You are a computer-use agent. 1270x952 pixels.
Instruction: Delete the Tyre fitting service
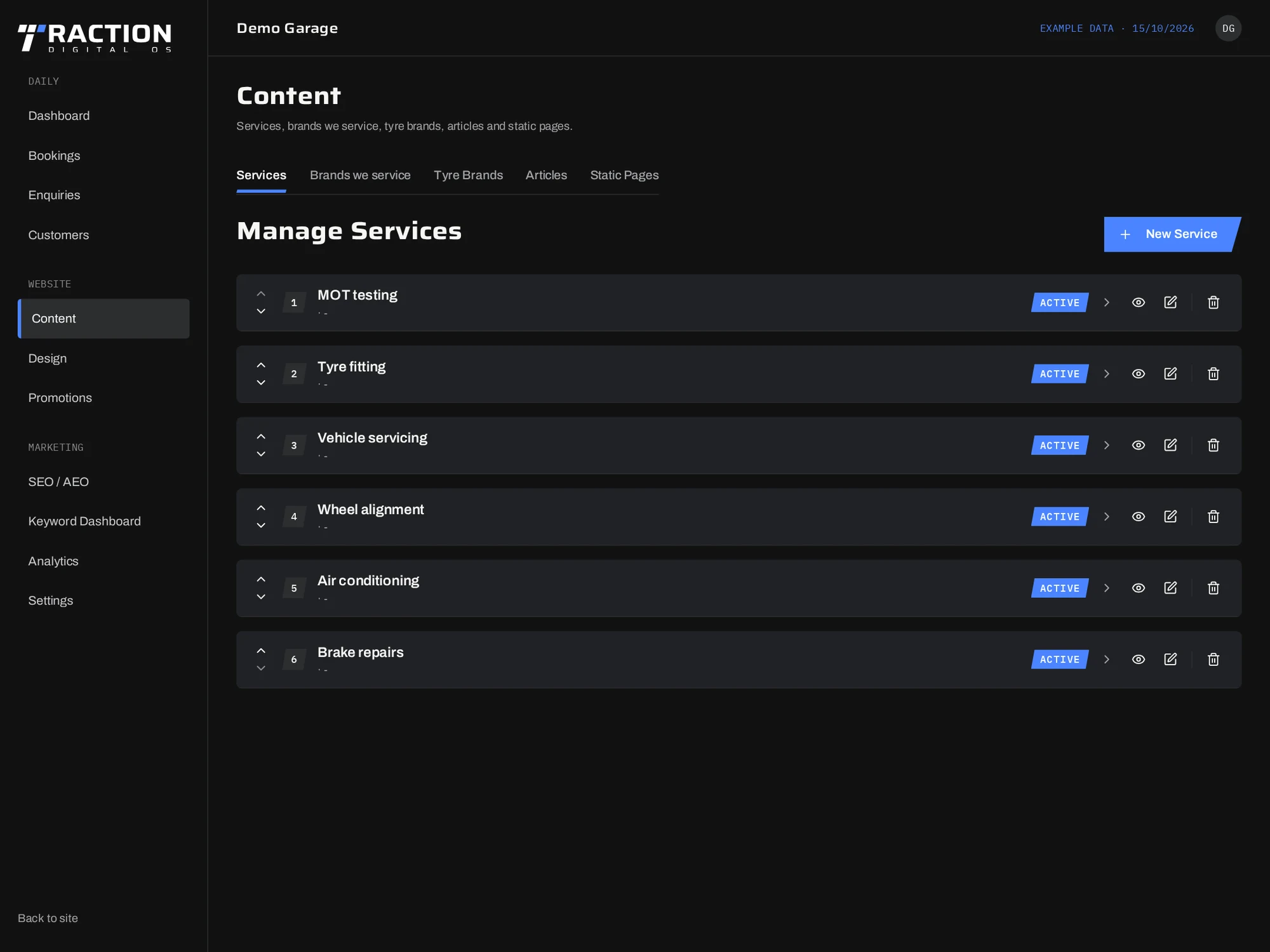click(1213, 374)
